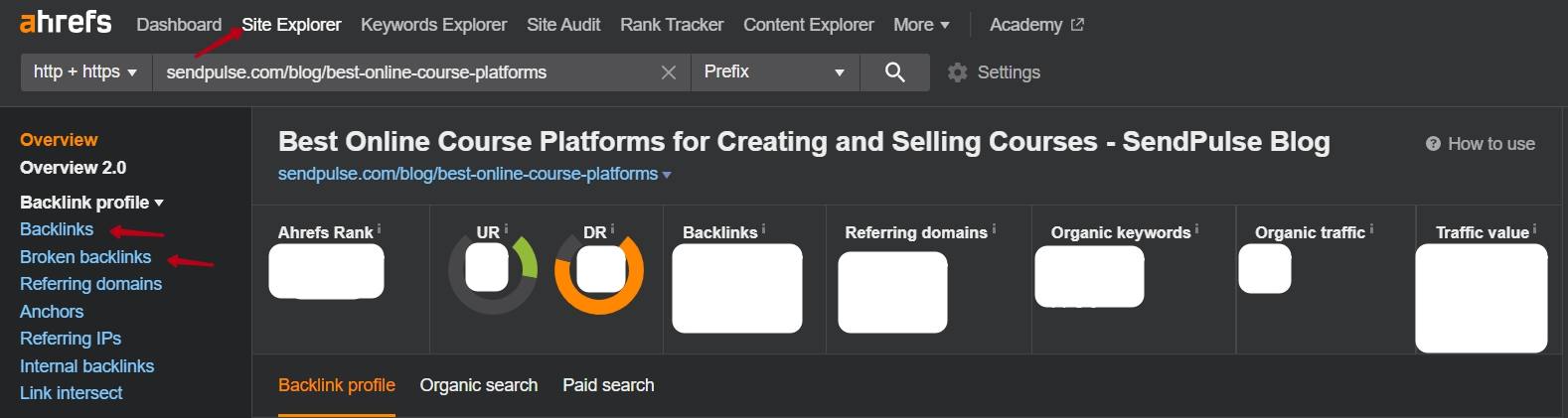
Task: Click the Settings label
Action: (x=1009, y=72)
